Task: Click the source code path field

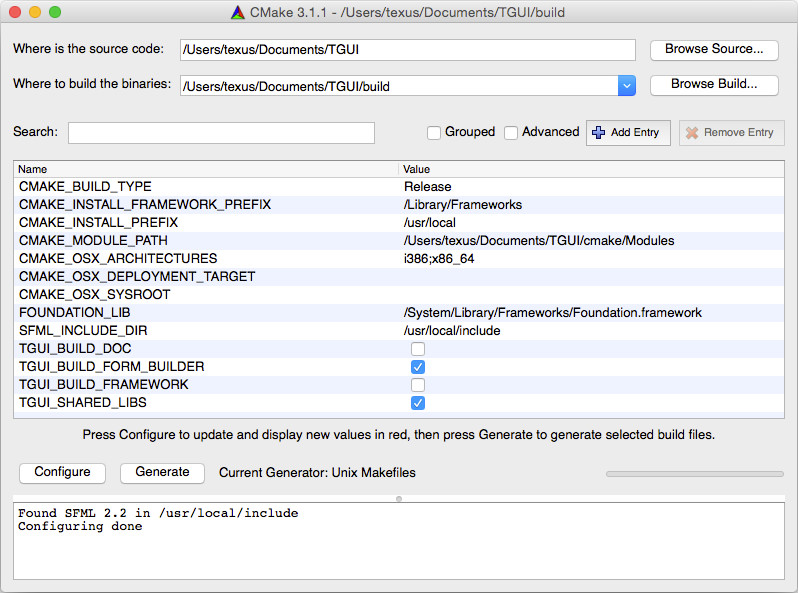Action: tap(408, 50)
